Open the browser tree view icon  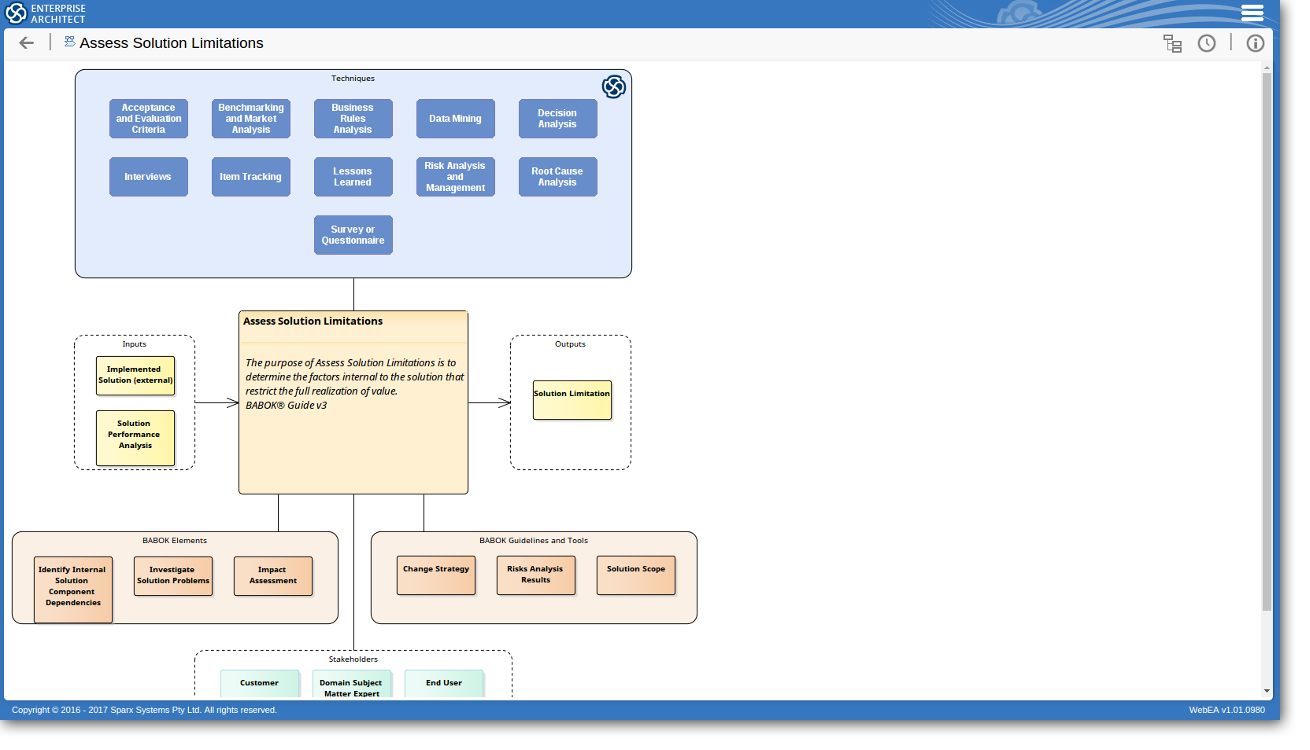point(1172,43)
